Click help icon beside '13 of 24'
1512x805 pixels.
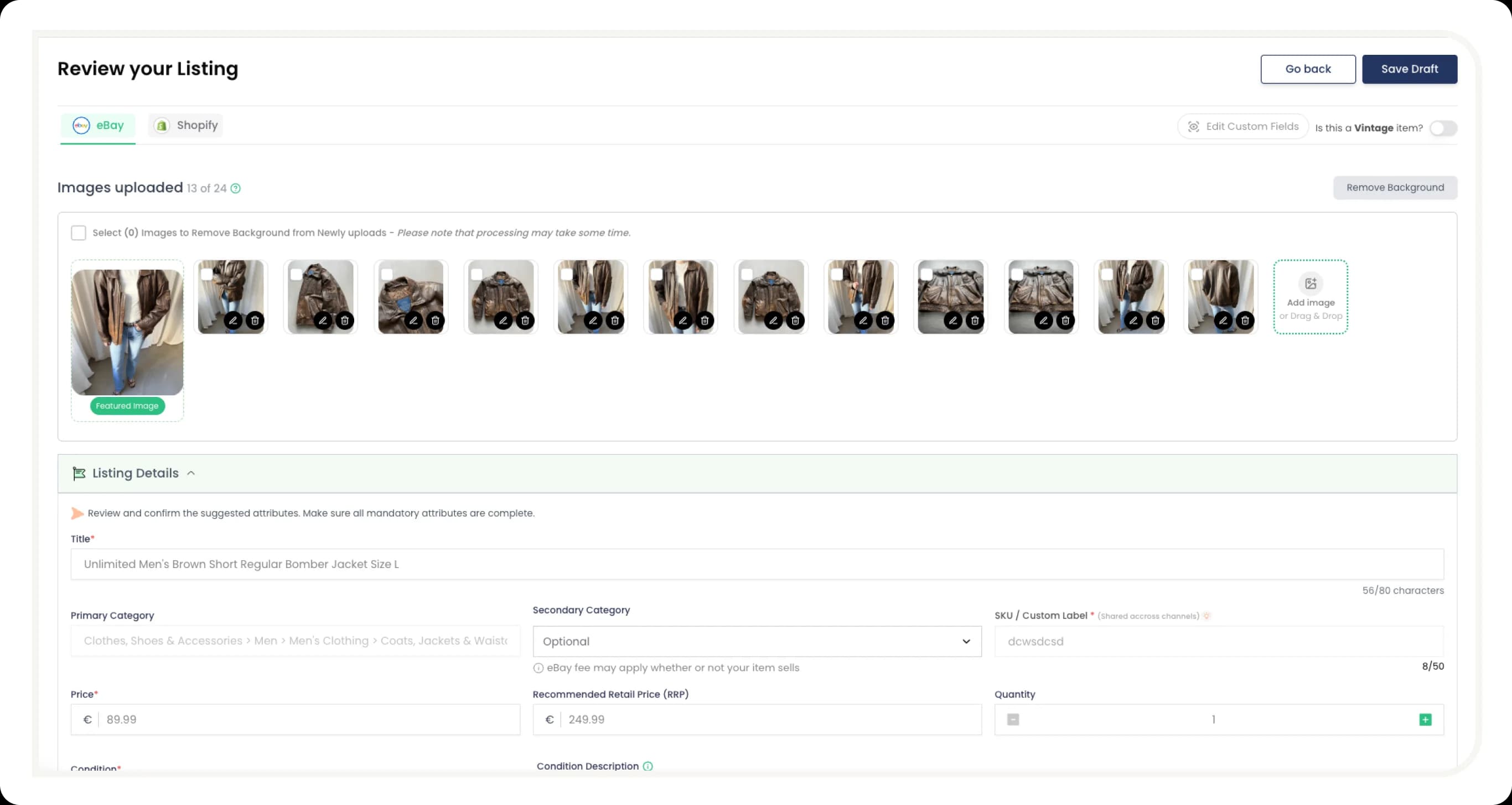point(235,188)
